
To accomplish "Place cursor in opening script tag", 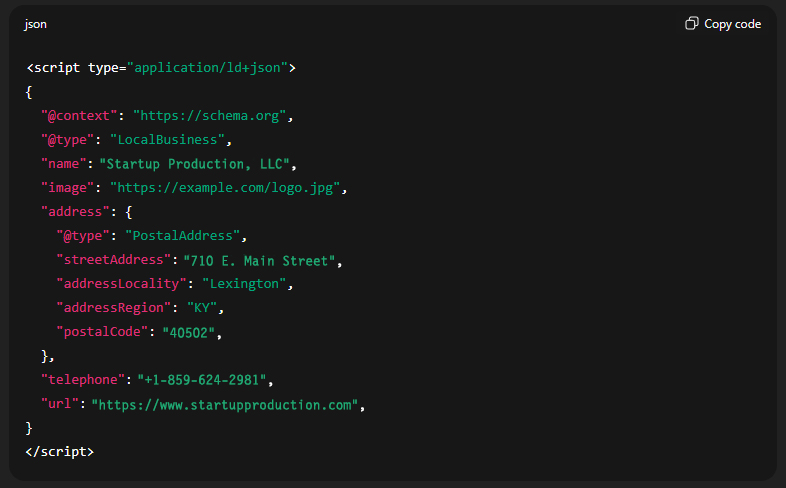I will (x=160, y=68).
